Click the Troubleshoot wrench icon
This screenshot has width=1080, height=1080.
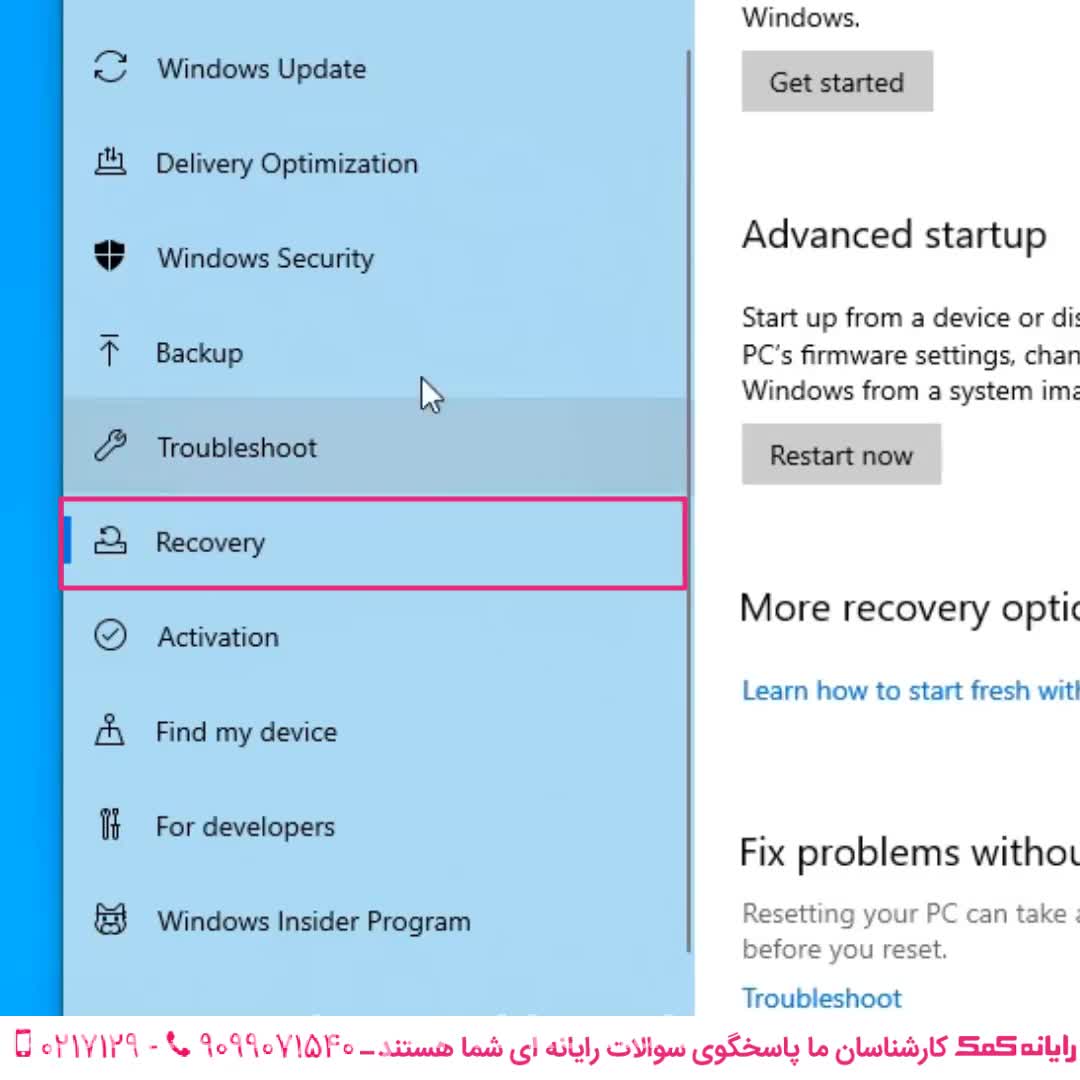[110, 446]
